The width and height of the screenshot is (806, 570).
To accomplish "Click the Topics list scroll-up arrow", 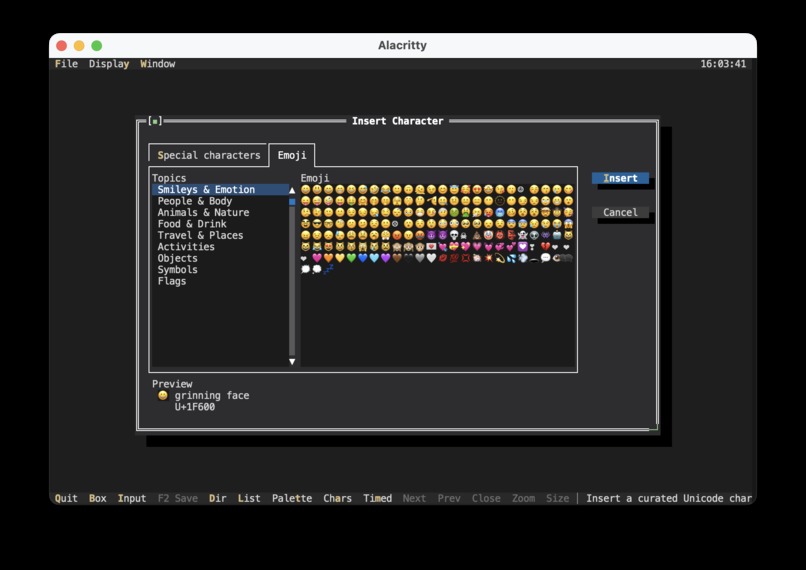I will coord(292,190).
